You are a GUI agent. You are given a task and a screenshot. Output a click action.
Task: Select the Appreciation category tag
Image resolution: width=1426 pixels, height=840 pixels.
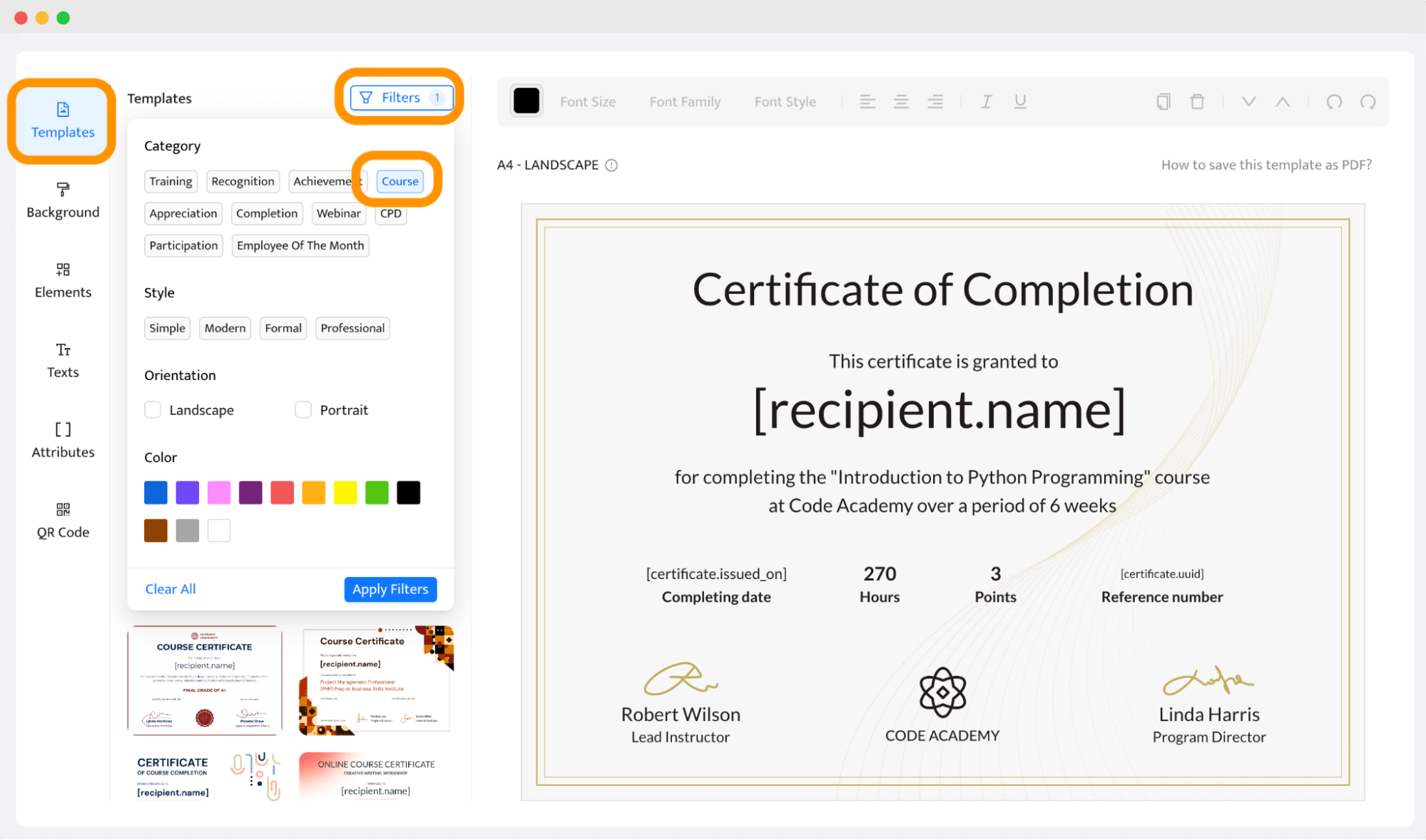pyautogui.click(x=183, y=213)
